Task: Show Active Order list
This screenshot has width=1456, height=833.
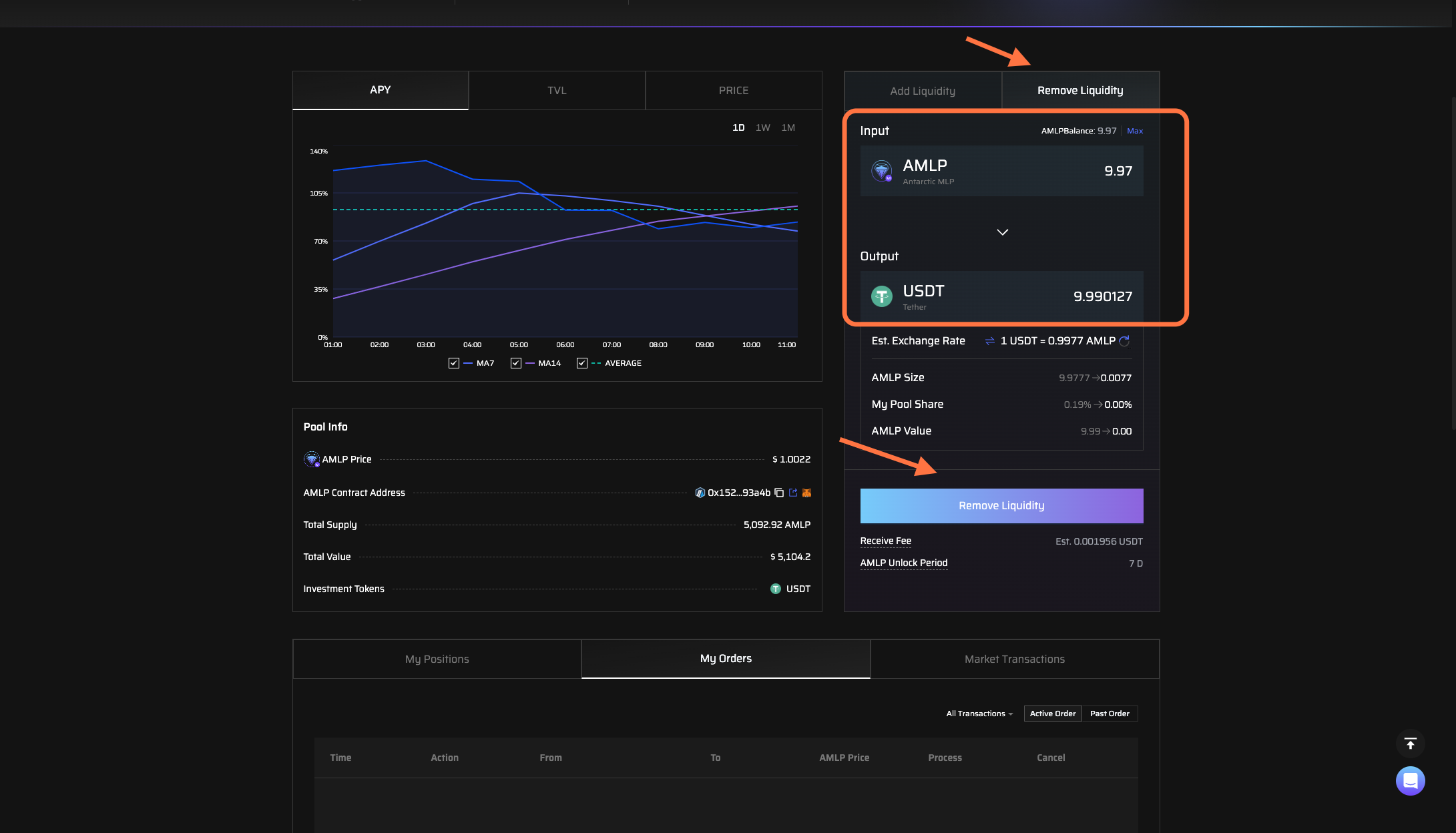Action: (x=1053, y=714)
